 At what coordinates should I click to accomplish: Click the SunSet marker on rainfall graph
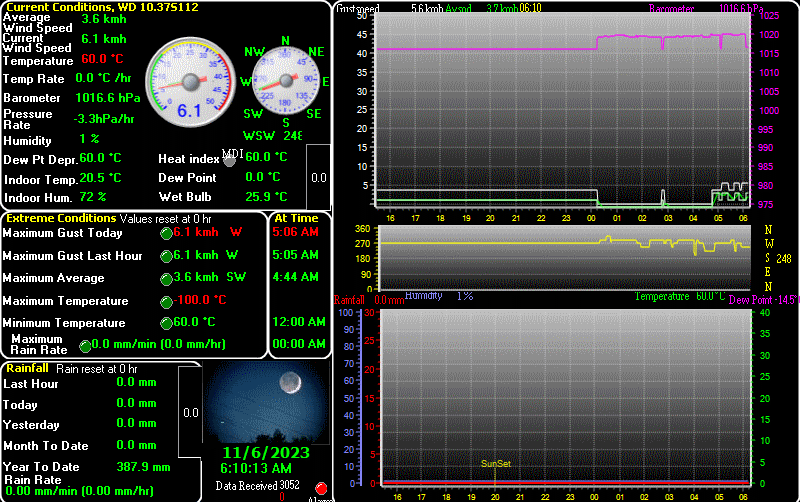[495, 464]
